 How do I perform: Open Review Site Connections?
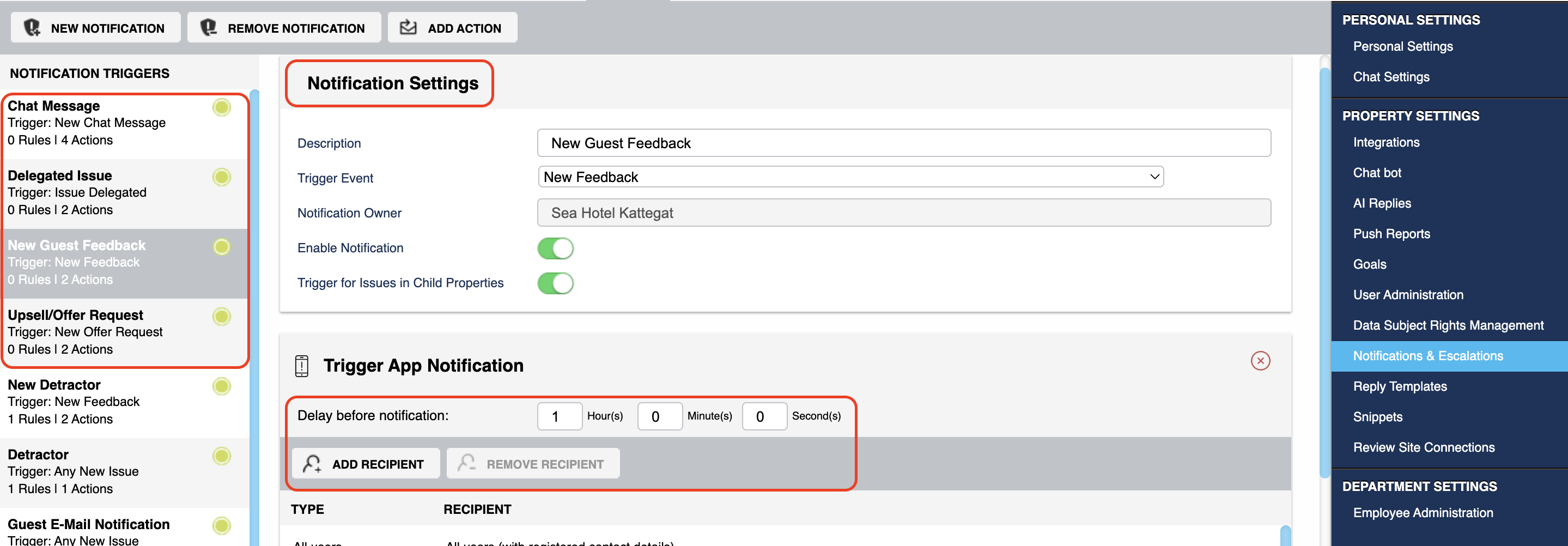click(1424, 447)
